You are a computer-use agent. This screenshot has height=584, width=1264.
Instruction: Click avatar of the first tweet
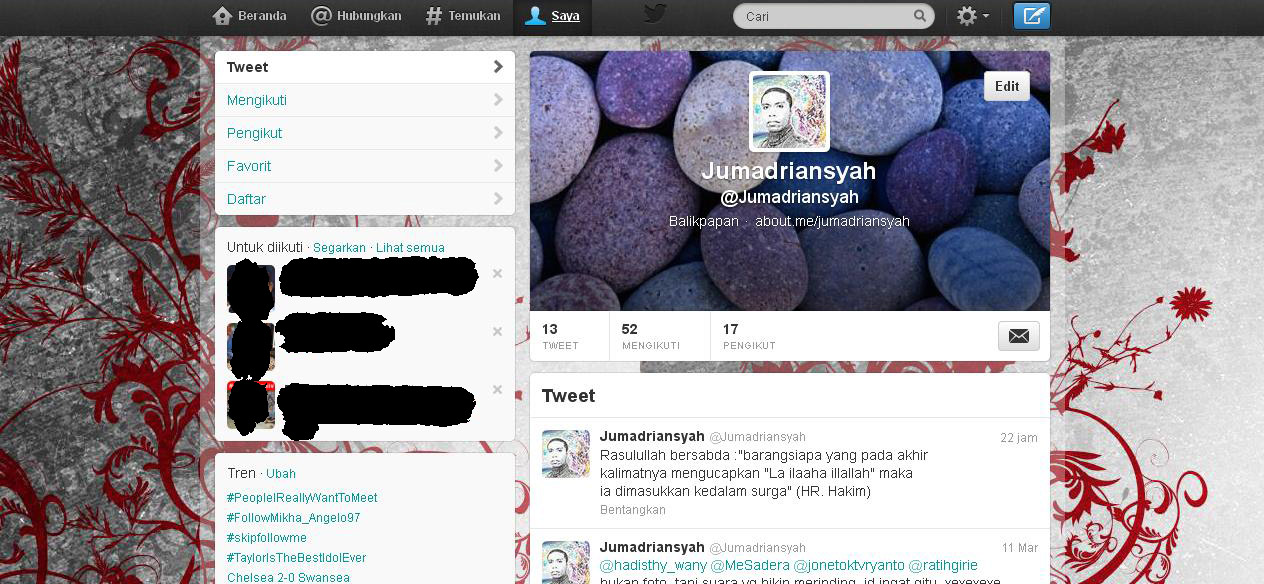pyautogui.click(x=566, y=454)
